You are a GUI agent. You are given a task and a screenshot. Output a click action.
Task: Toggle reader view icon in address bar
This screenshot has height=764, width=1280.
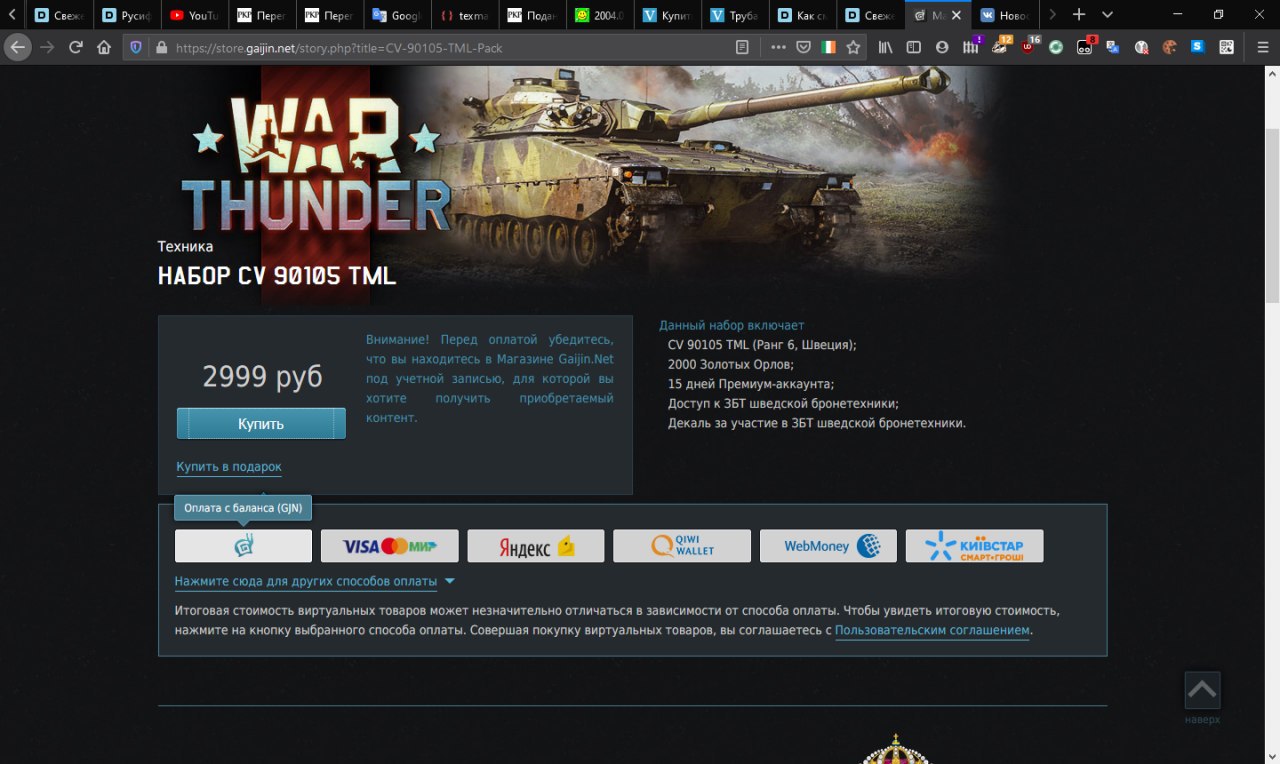point(742,47)
